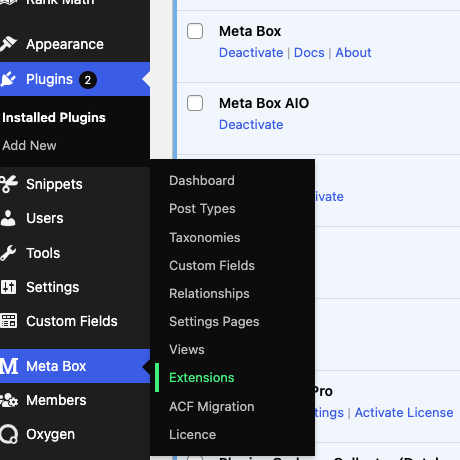Click the Members group icon
The image size is (460, 460).
pos(9,400)
